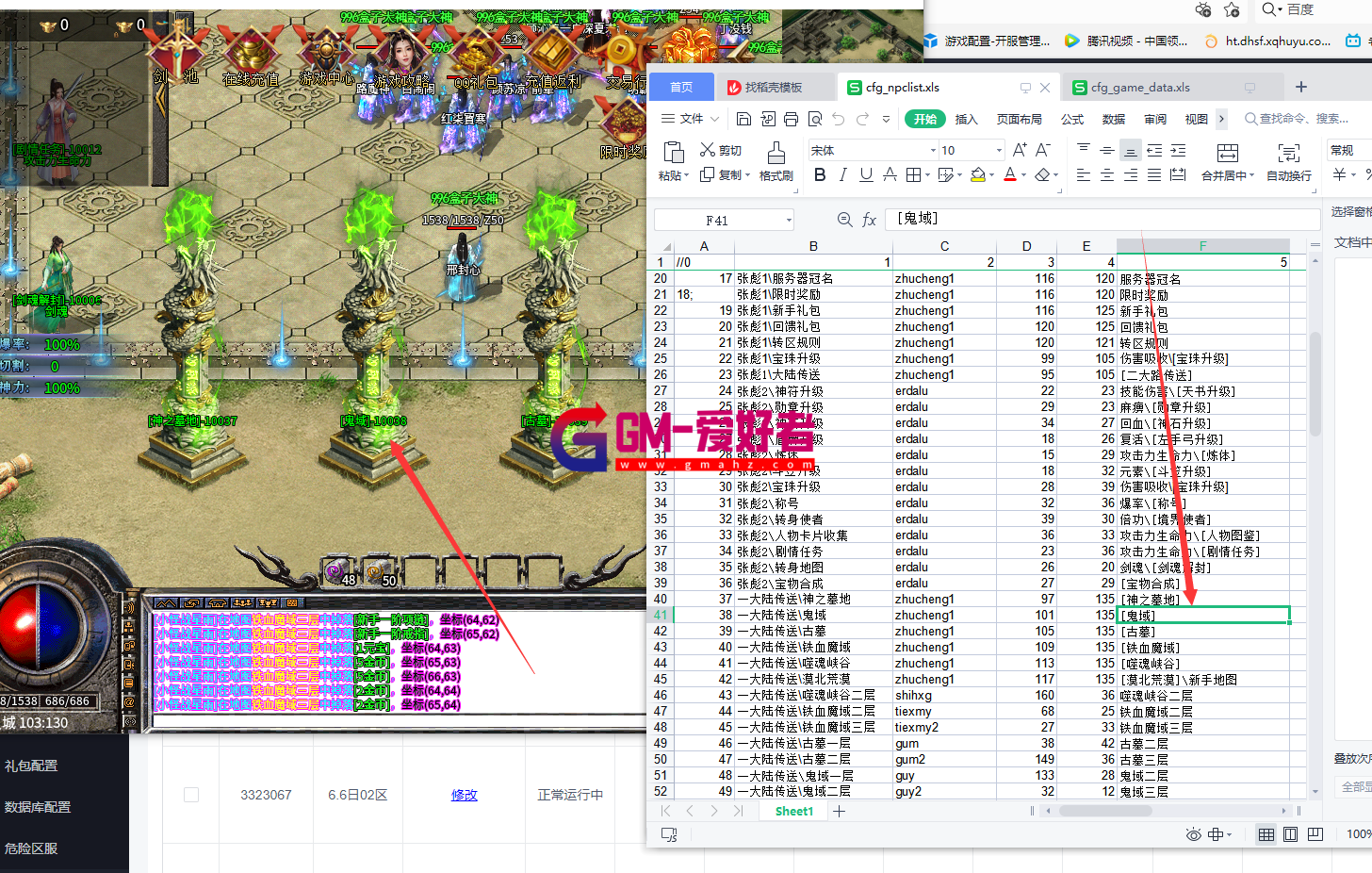
Task: Switch to page layout view in status bar
Action: (1291, 834)
